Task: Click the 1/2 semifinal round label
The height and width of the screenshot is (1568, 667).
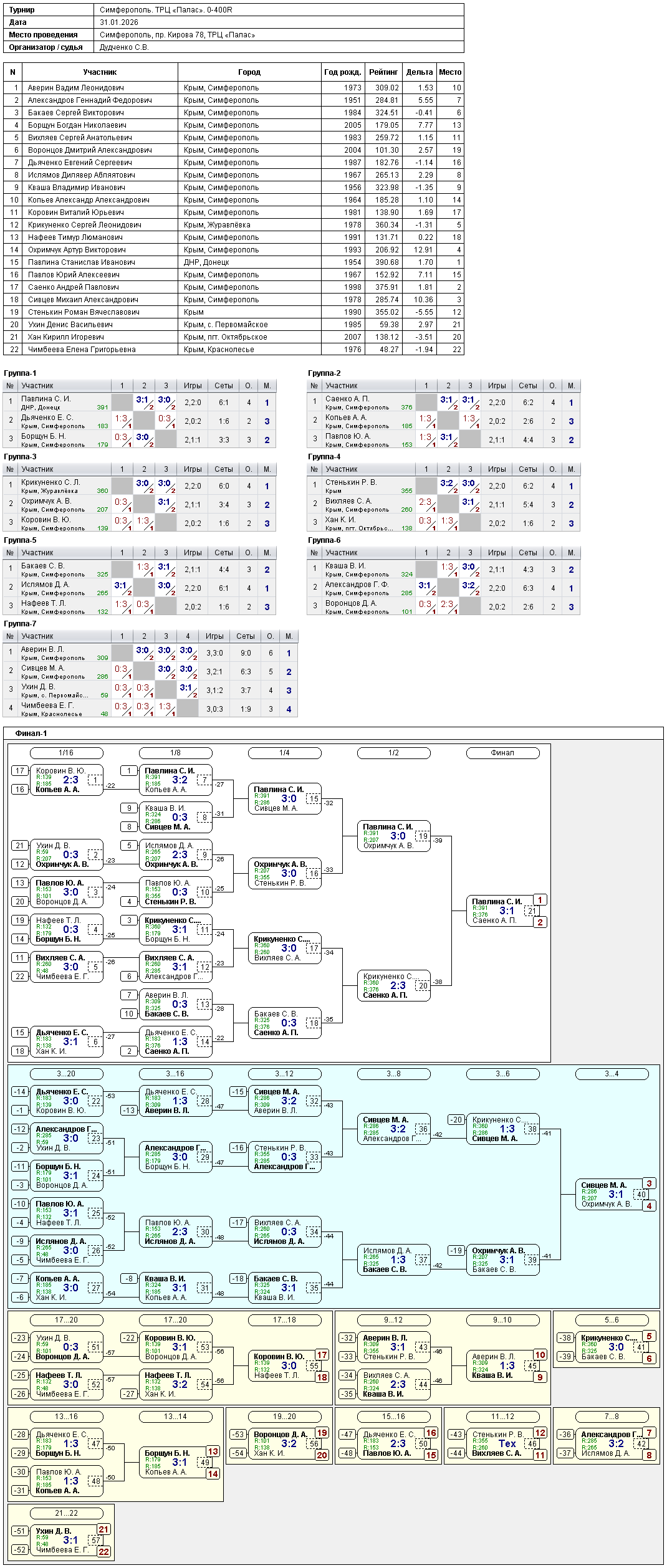Action: pos(393,753)
